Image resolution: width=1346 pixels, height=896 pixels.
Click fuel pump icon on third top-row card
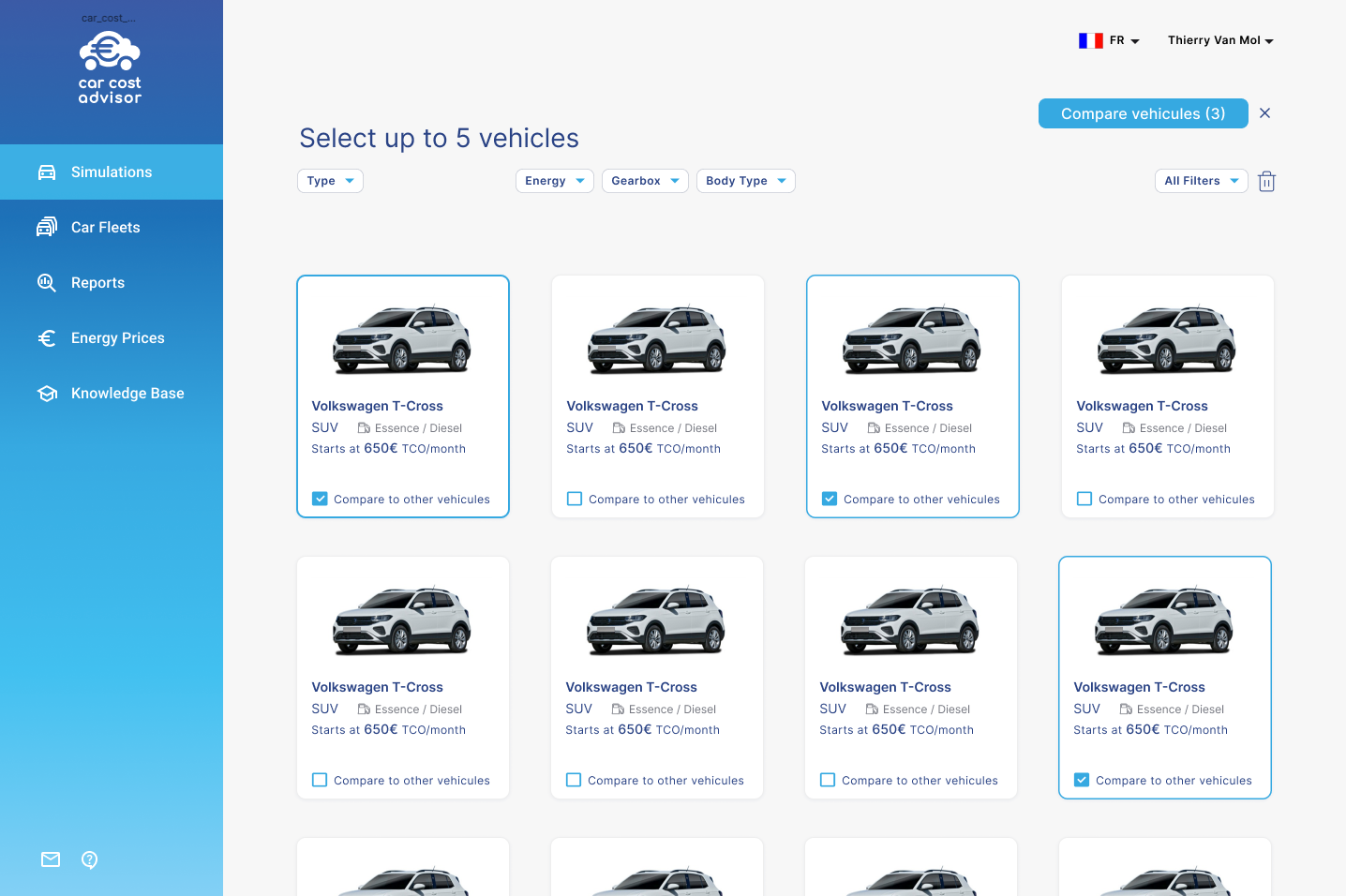point(874,428)
